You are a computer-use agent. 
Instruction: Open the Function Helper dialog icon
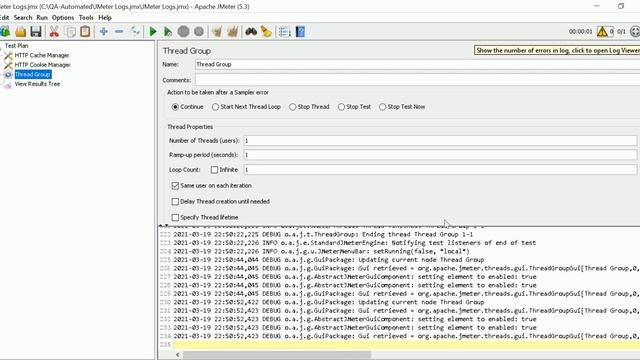tap(284, 31)
